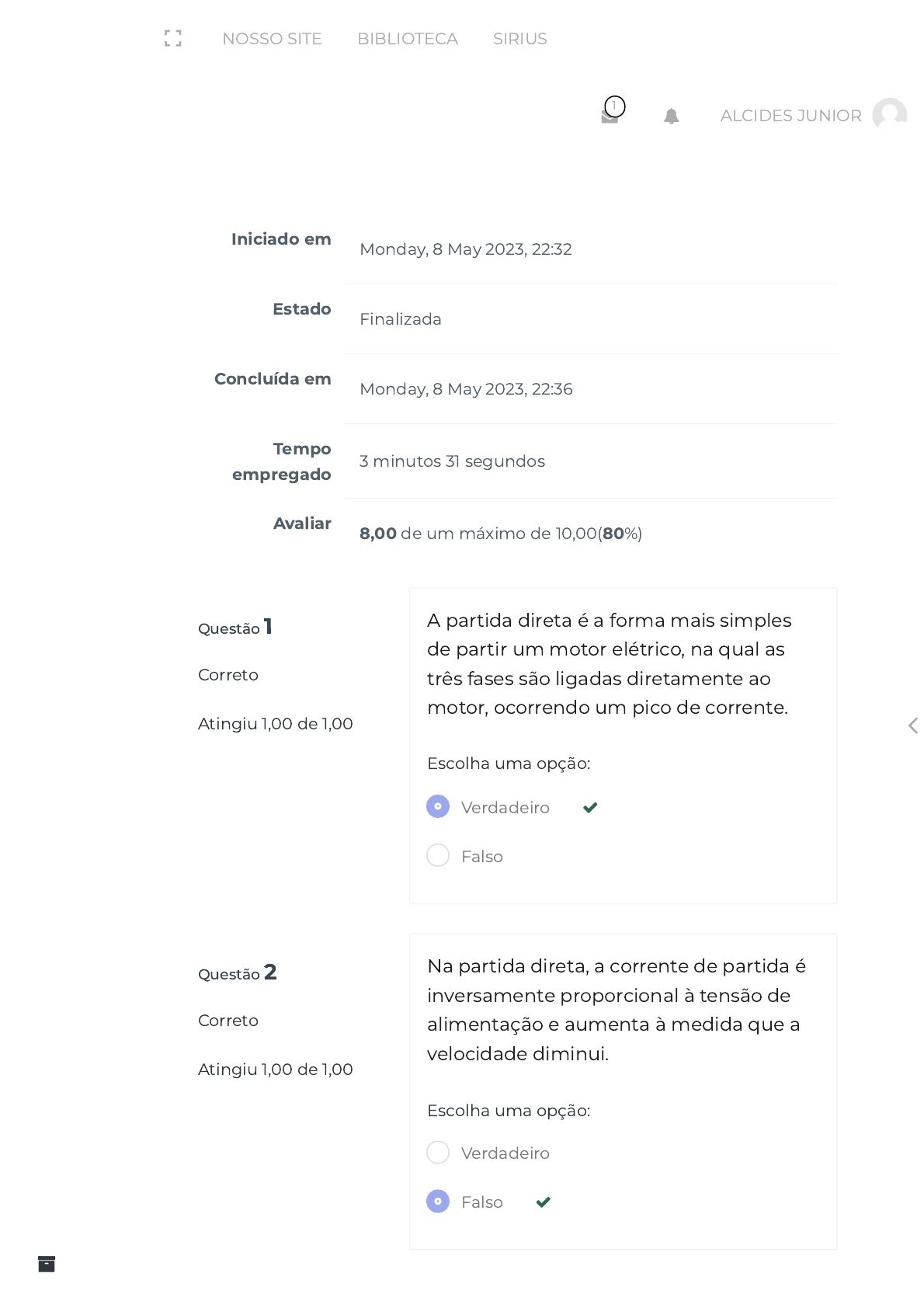Open the notifications bell
The height and width of the screenshot is (1308, 924).
click(x=672, y=117)
